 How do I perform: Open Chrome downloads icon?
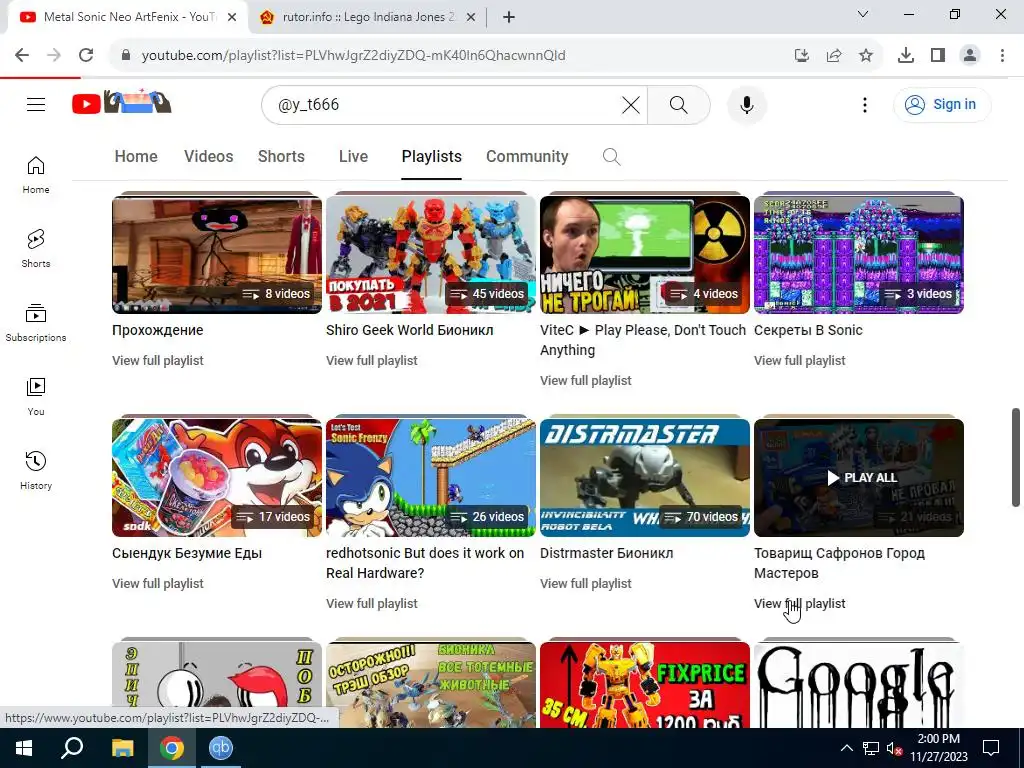tap(906, 56)
